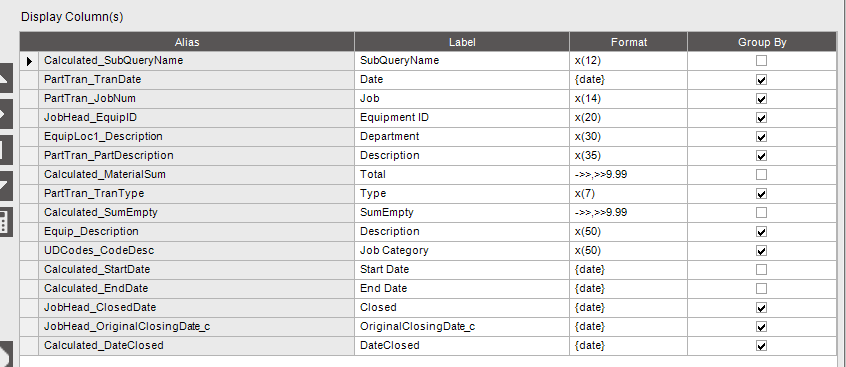Image resolution: width=846 pixels, height=367 pixels.
Task: Click the row header next to PartTran_TranDate
Action: [x=29, y=80]
